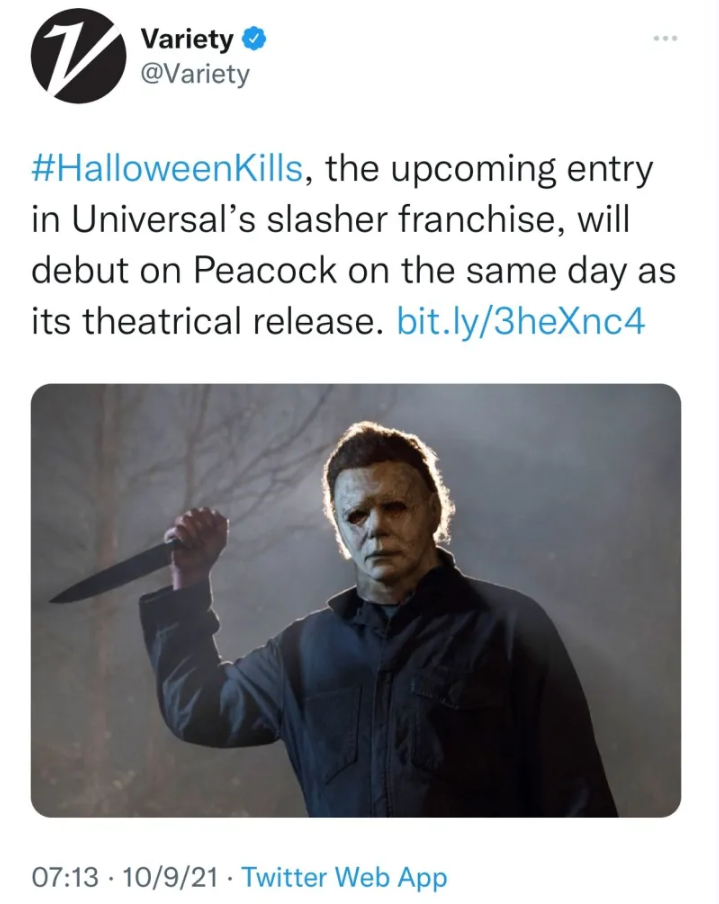Image resolution: width=719 pixels, height=904 pixels.
Task: Open the Twitter Web App source link
Action: click(x=344, y=878)
